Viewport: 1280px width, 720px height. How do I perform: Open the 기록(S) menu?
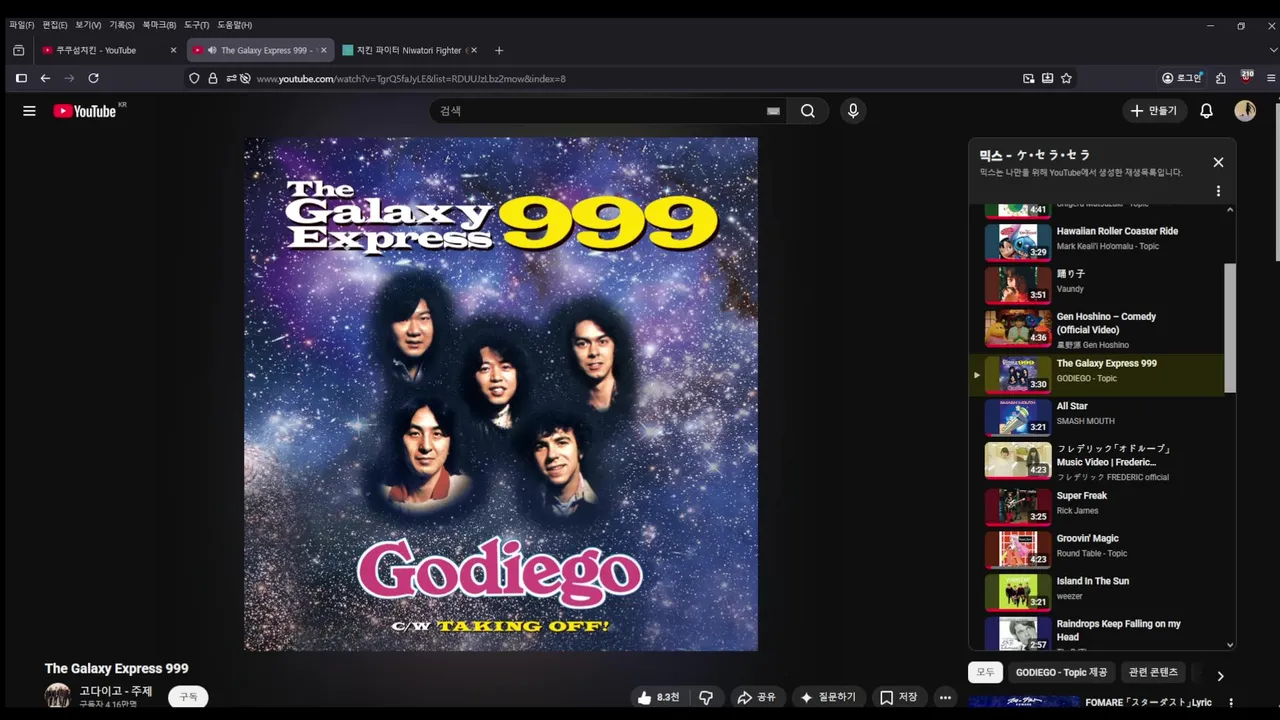(x=121, y=25)
